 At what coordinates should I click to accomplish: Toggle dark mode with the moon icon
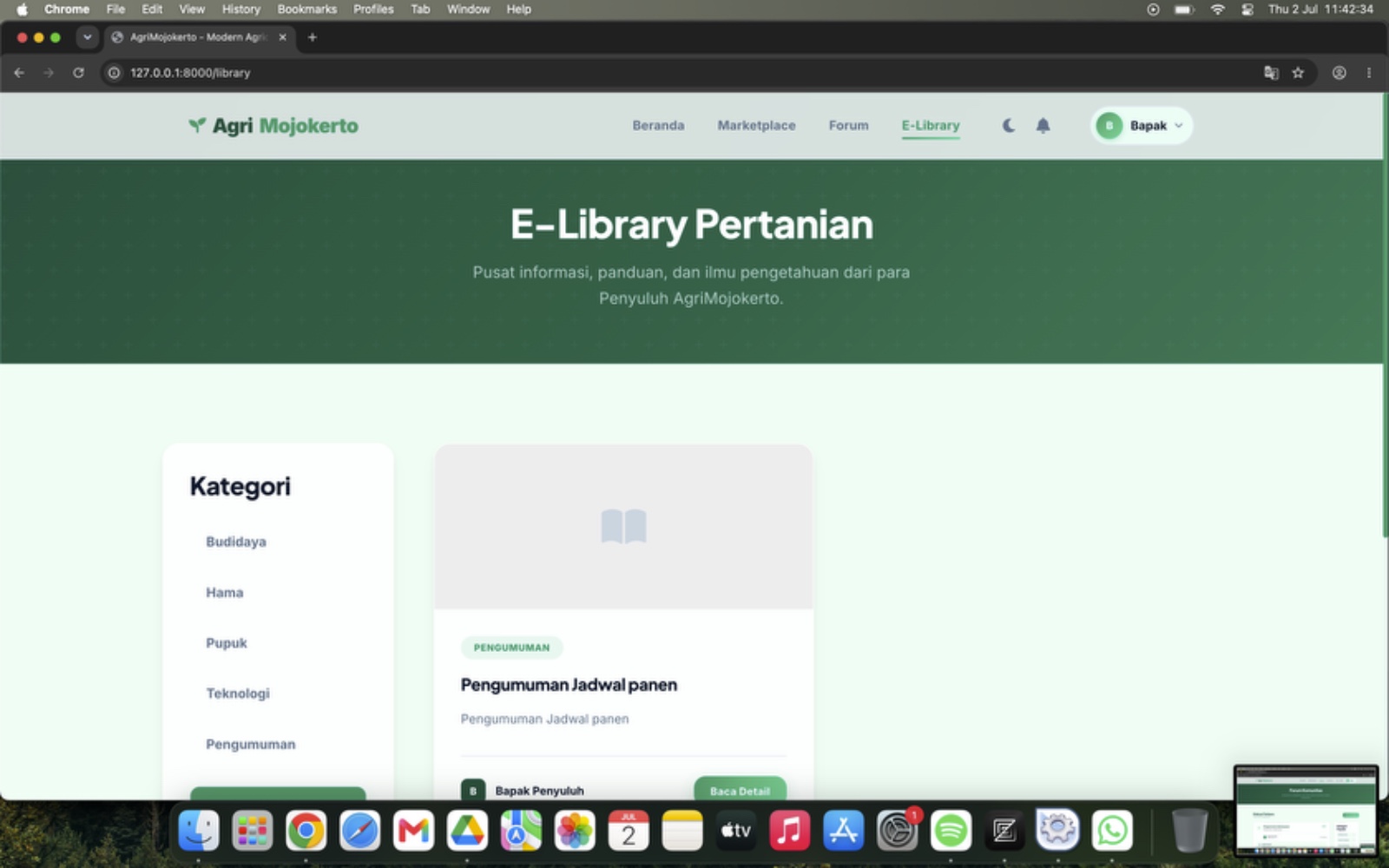click(1008, 126)
